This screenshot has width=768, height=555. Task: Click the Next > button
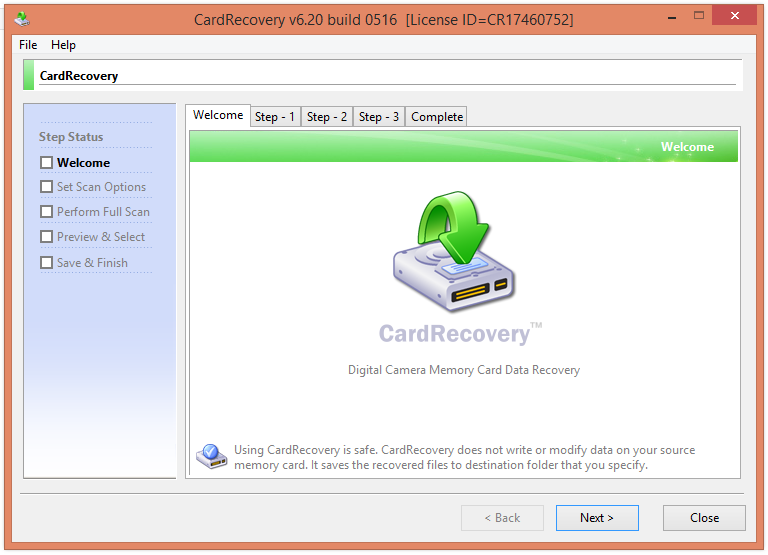(597, 518)
